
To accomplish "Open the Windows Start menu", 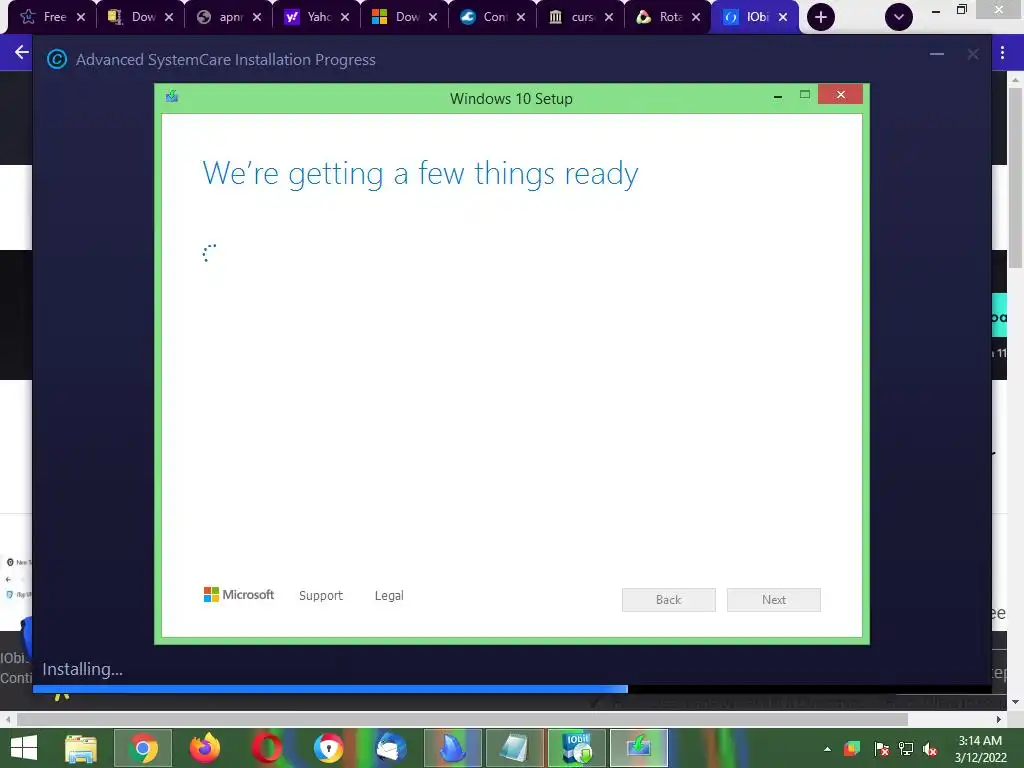I will (x=24, y=748).
